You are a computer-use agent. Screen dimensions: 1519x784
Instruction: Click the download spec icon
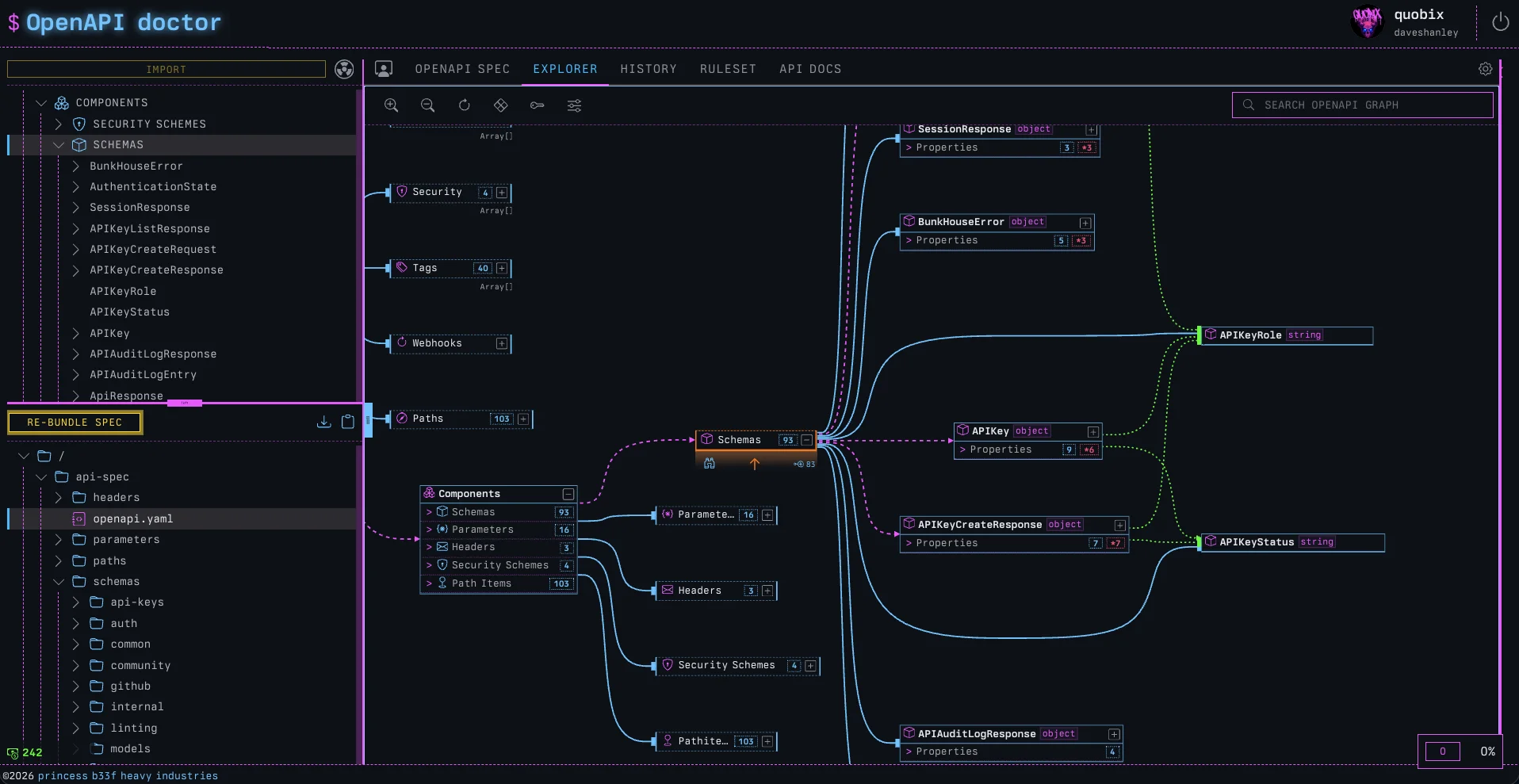[x=323, y=422]
